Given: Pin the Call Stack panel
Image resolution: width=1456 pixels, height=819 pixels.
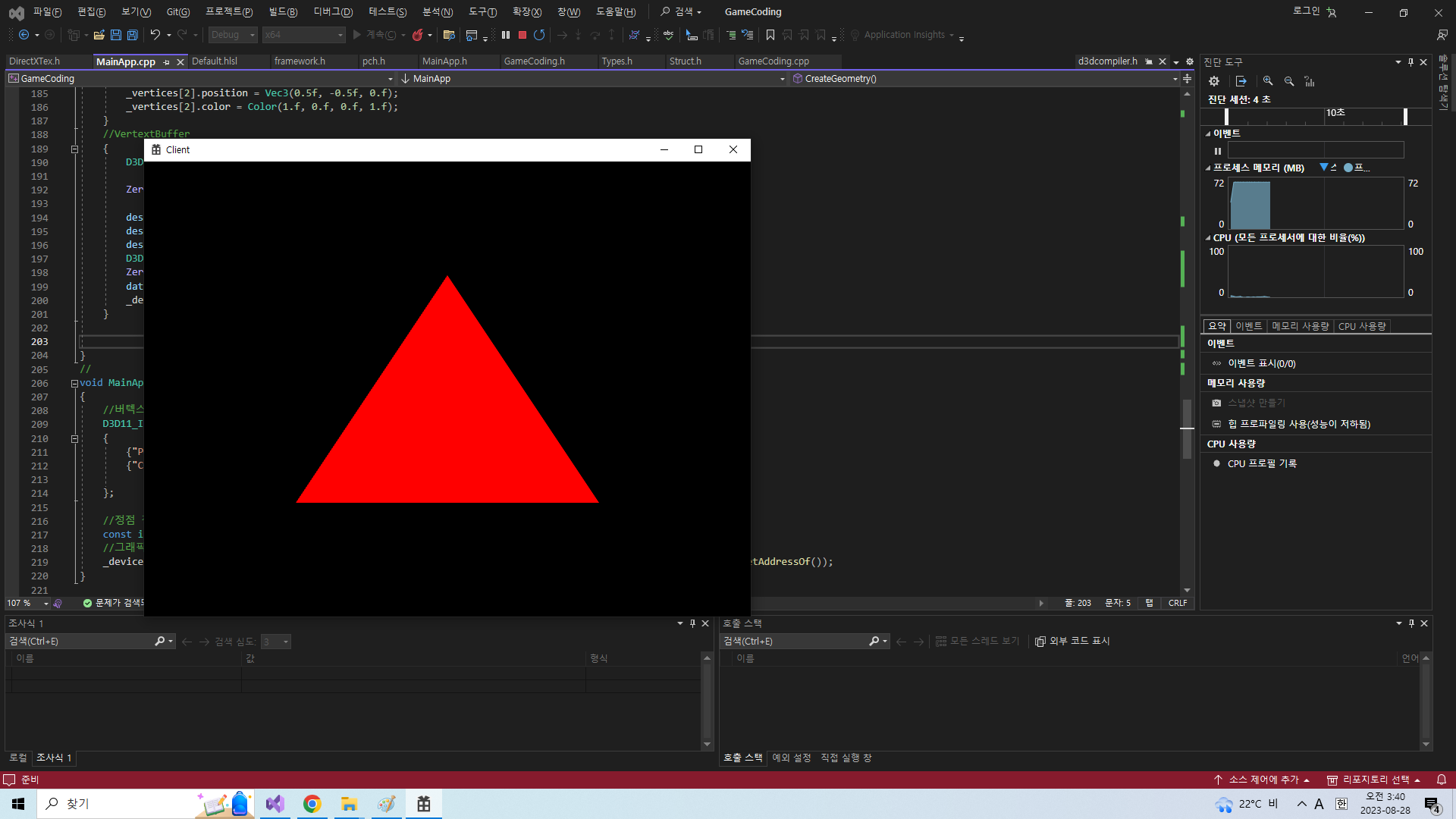Looking at the screenshot, I should point(1411,623).
